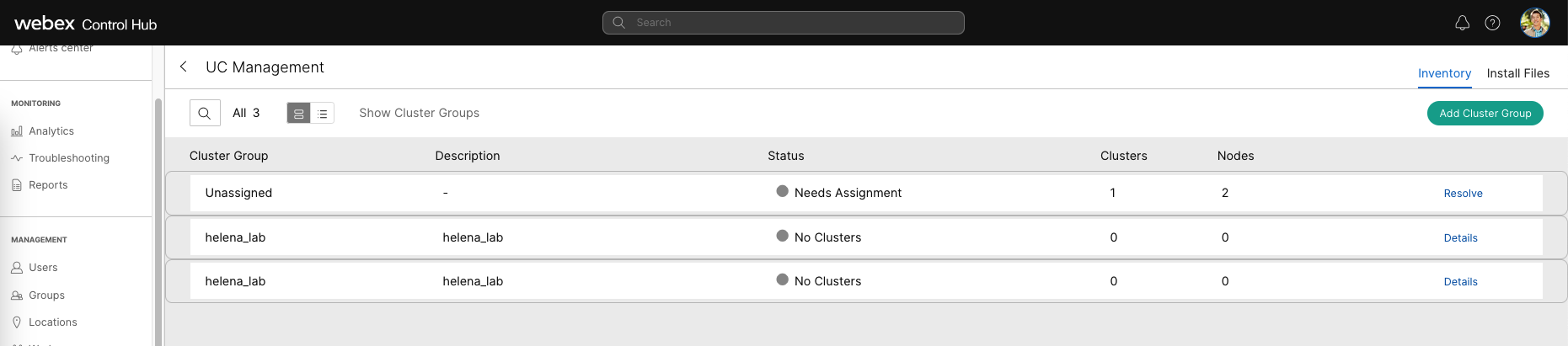This screenshot has width=1568, height=346.
Task: Open Troubleshooting in the sidebar
Action: click(x=68, y=158)
